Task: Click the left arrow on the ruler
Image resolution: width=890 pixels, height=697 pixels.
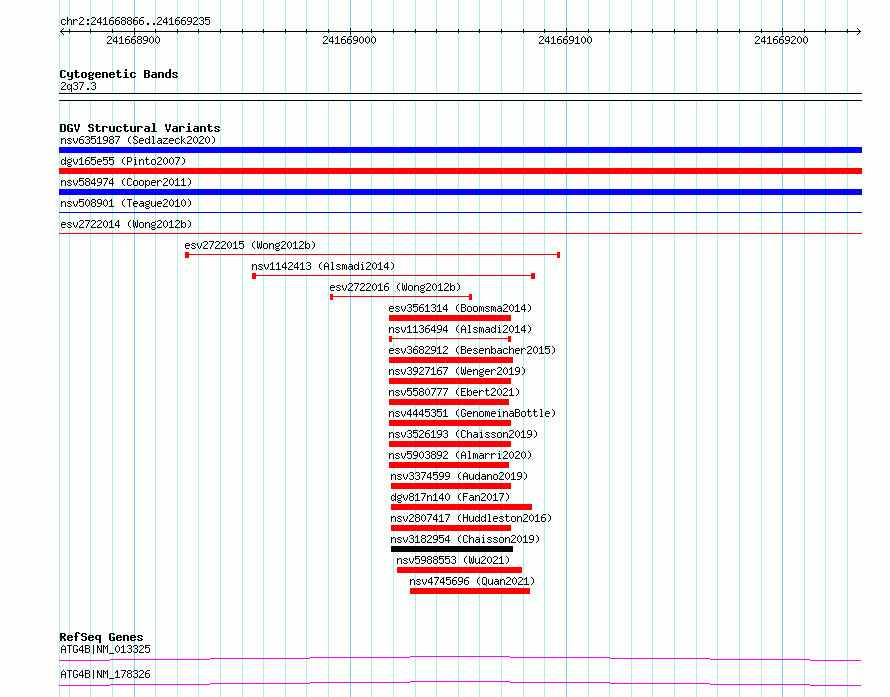Action: point(62,31)
